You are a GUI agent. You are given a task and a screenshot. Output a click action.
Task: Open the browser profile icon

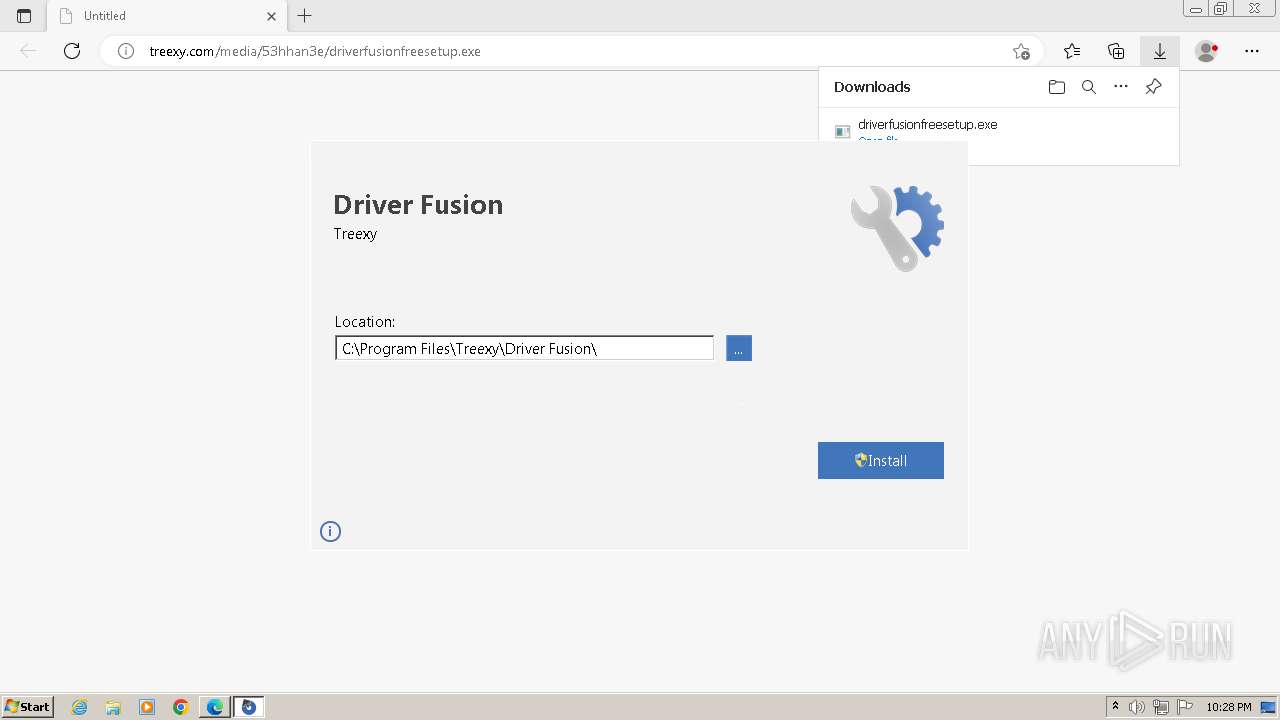click(1207, 51)
